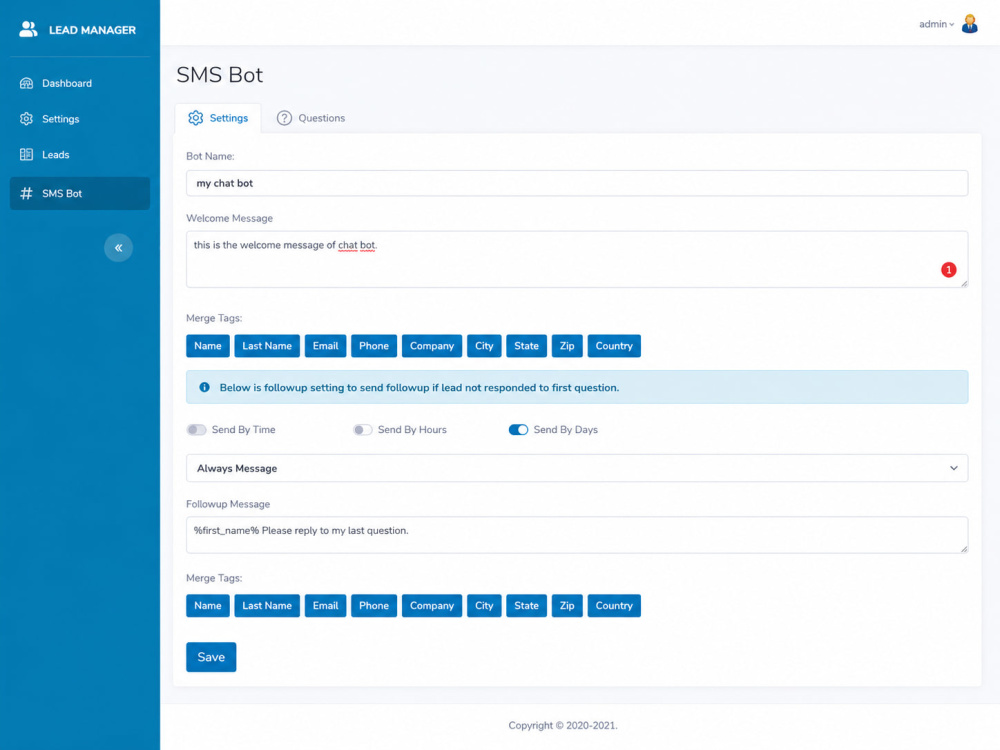Insert Email tag under Followup Message
This screenshot has width=1000, height=750.
325,606
